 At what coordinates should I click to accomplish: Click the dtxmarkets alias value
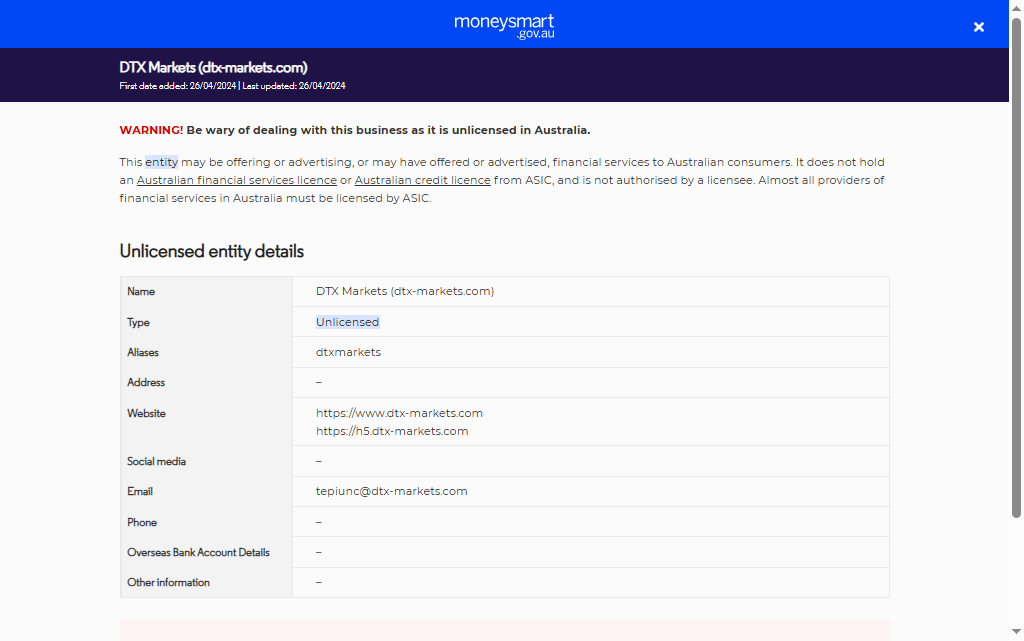pyautogui.click(x=348, y=352)
